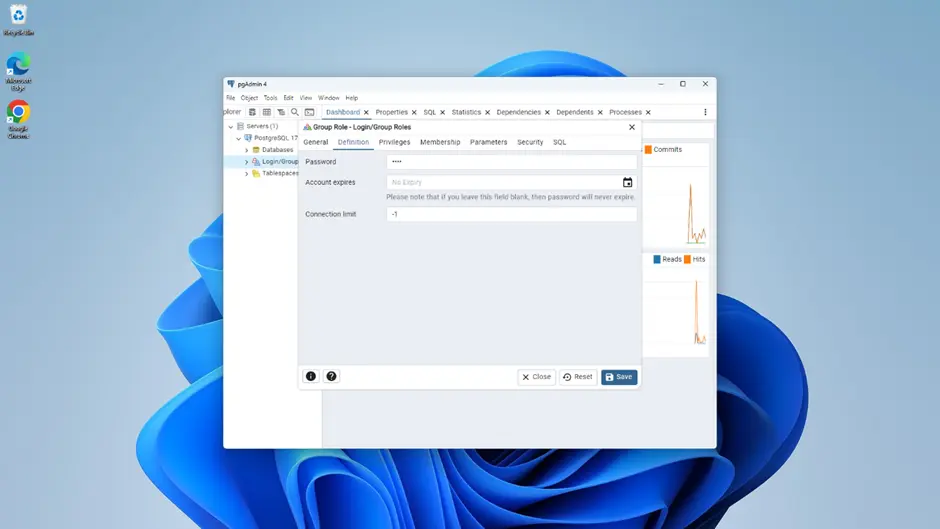Click the Reset button
The width and height of the screenshot is (940, 529).
click(578, 377)
